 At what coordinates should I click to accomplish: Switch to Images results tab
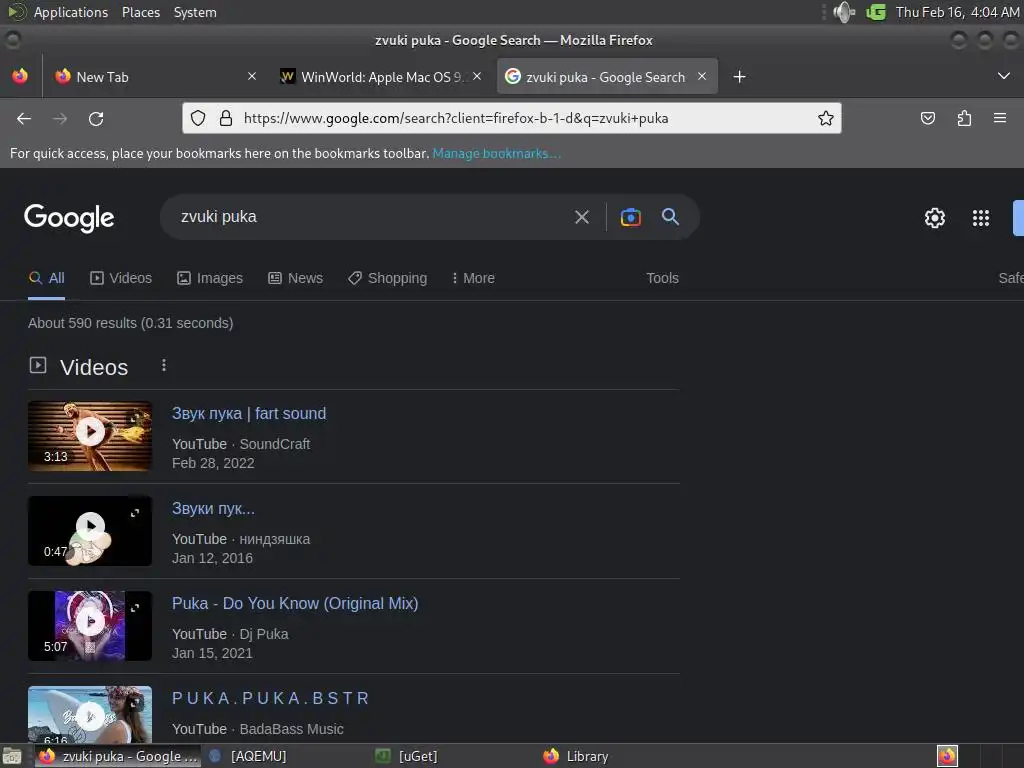click(210, 278)
